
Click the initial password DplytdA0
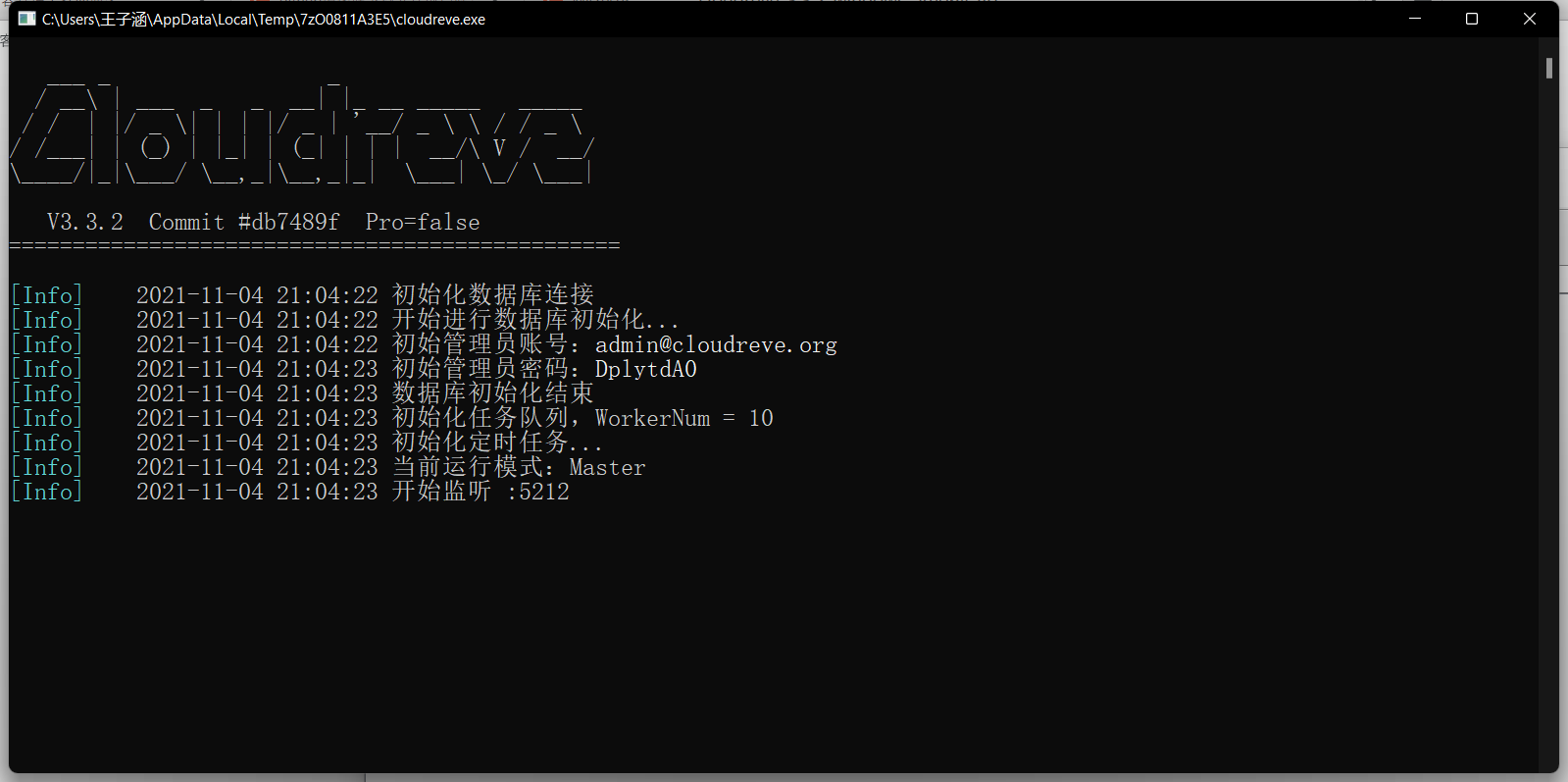(x=645, y=369)
